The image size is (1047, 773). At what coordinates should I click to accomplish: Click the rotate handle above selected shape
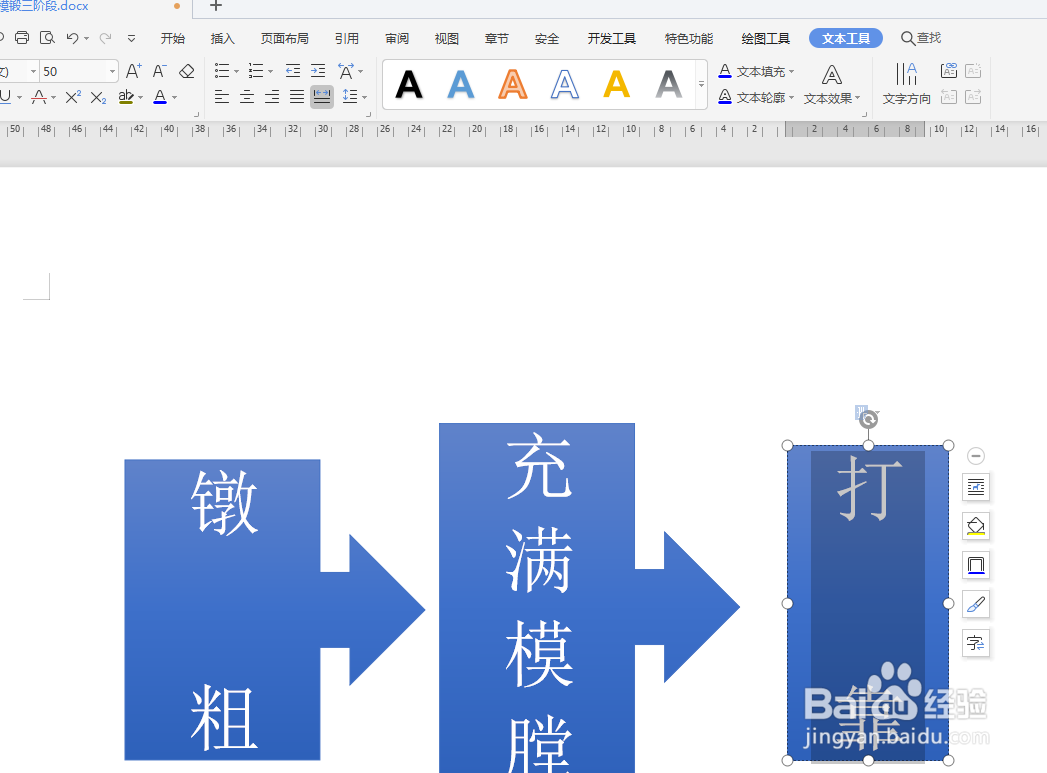click(868, 419)
